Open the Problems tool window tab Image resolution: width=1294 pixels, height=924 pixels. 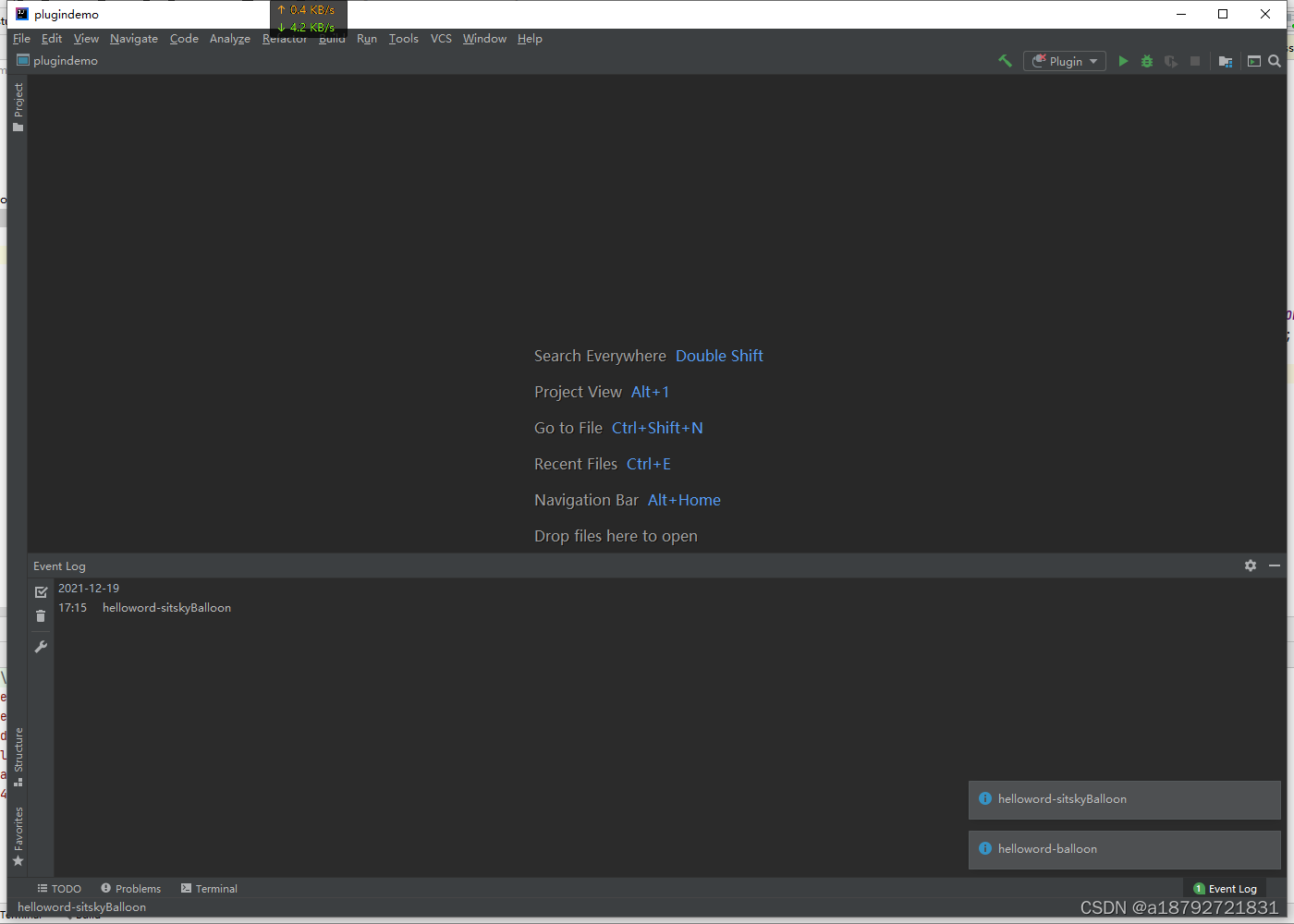130,889
